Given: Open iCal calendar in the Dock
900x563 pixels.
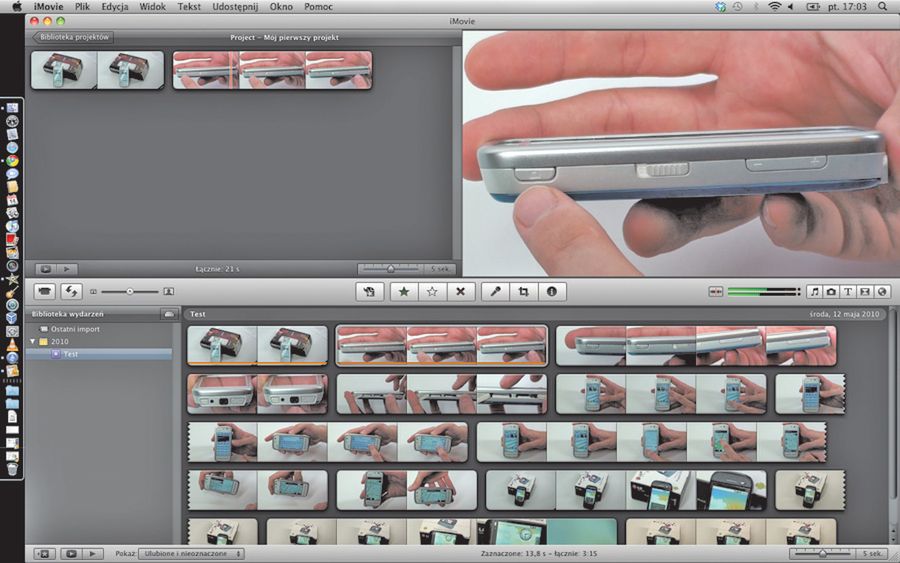Looking at the screenshot, I should pyautogui.click(x=12, y=200).
